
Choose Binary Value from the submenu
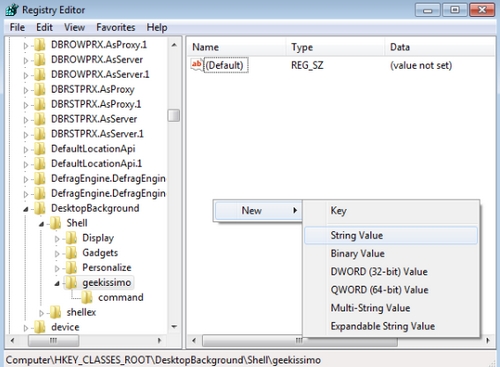(x=391, y=254)
